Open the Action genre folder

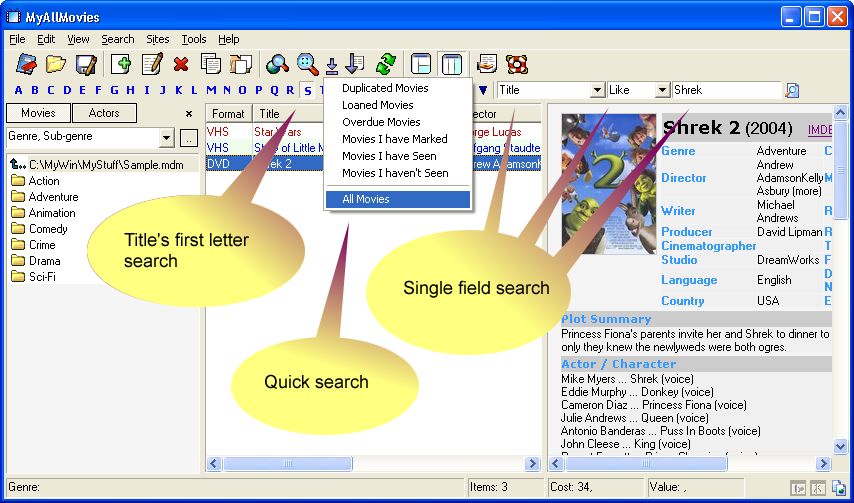36,181
